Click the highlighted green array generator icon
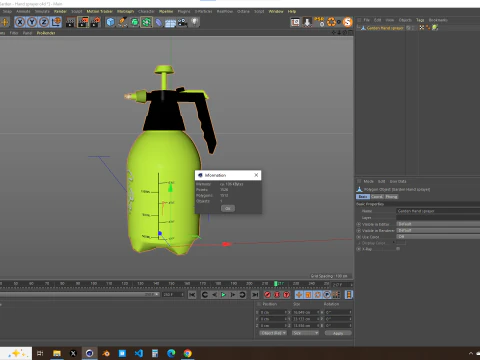Image resolution: width=480 pixels, height=360 pixels. click(x=146, y=22)
